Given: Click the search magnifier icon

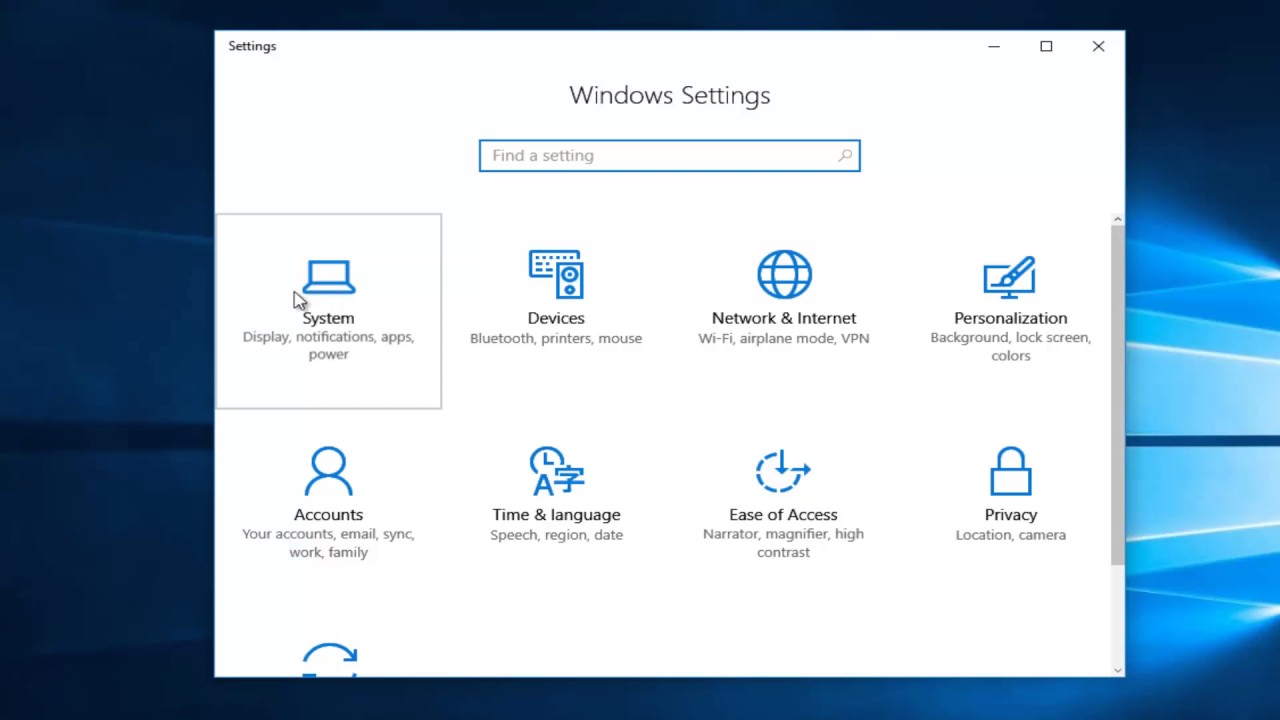Looking at the screenshot, I should tap(845, 155).
